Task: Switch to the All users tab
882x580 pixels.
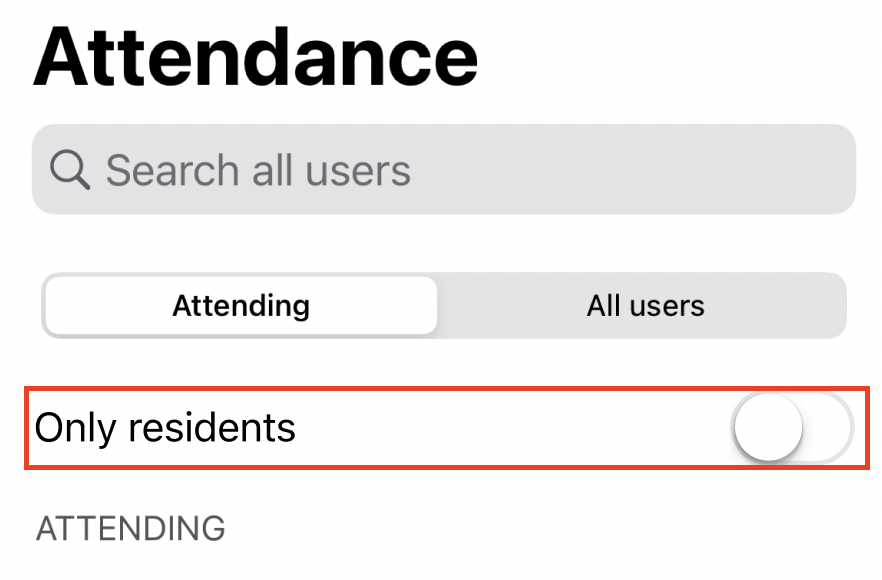Action: coord(645,305)
